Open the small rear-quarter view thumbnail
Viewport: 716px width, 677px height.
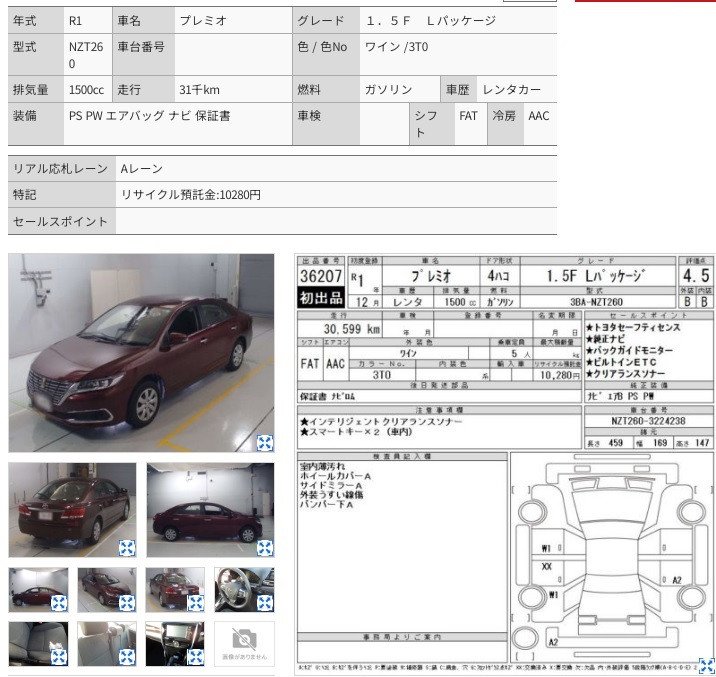point(175,590)
